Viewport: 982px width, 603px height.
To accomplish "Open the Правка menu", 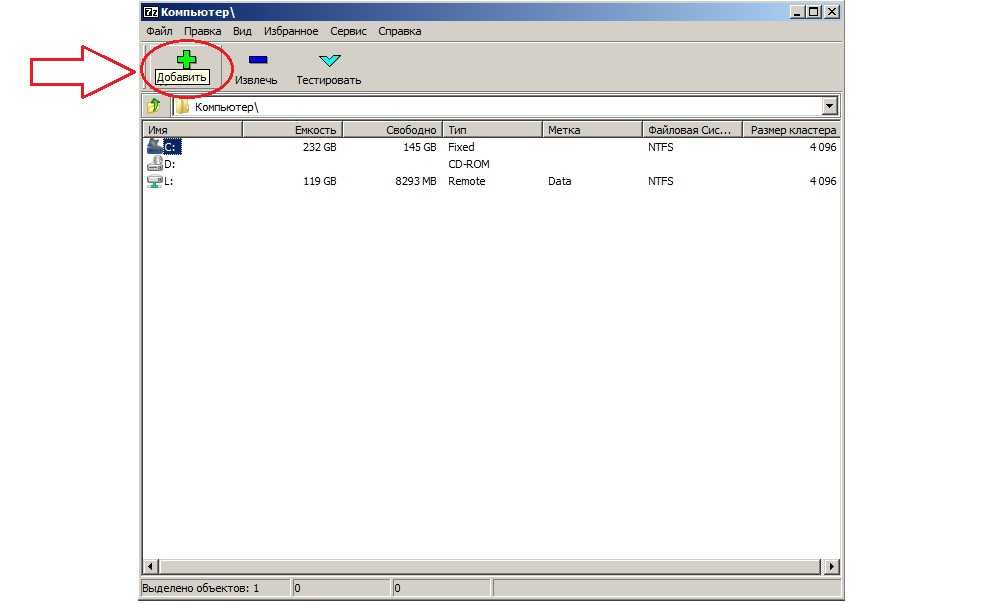I will click(x=202, y=31).
